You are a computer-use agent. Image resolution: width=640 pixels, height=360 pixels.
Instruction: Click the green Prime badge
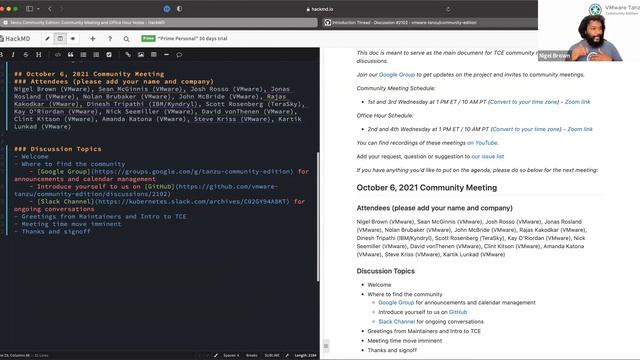148,38
